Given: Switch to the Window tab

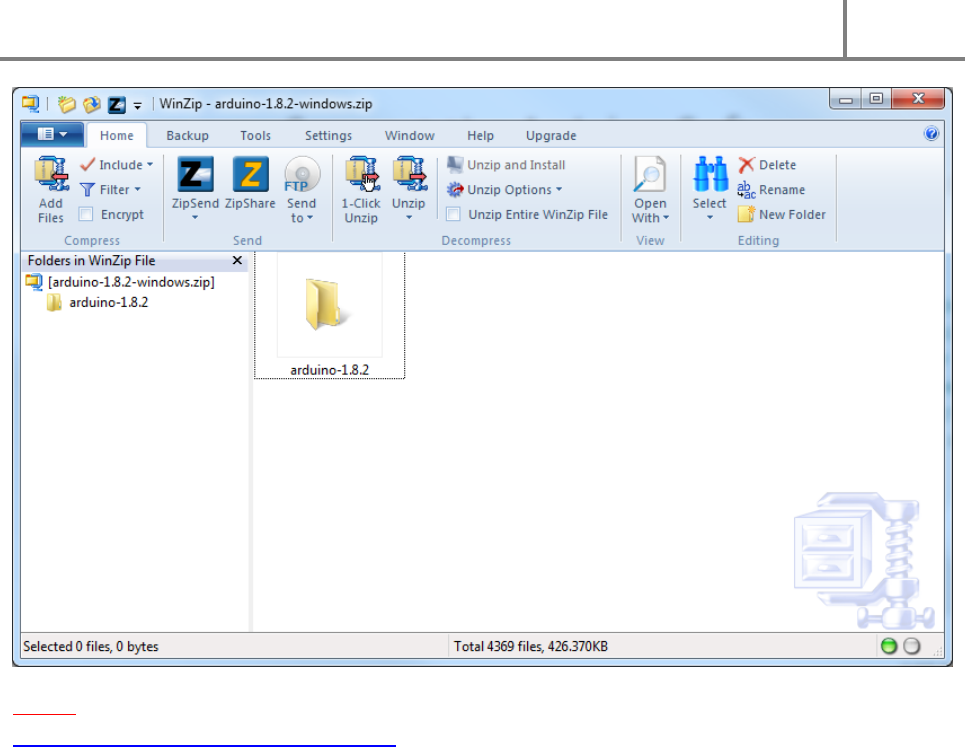Looking at the screenshot, I should (409, 135).
